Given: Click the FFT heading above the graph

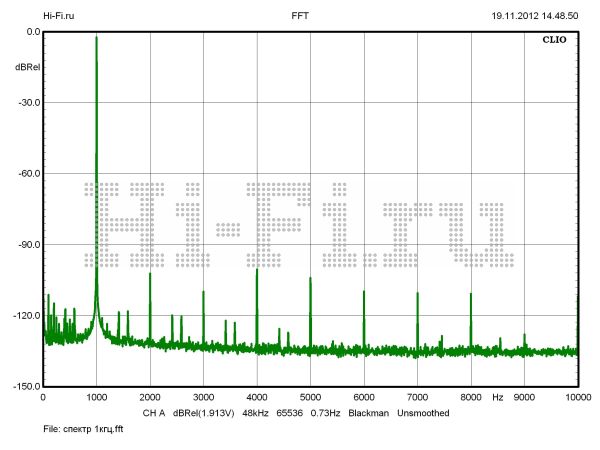Looking at the screenshot, I should 300,16.
